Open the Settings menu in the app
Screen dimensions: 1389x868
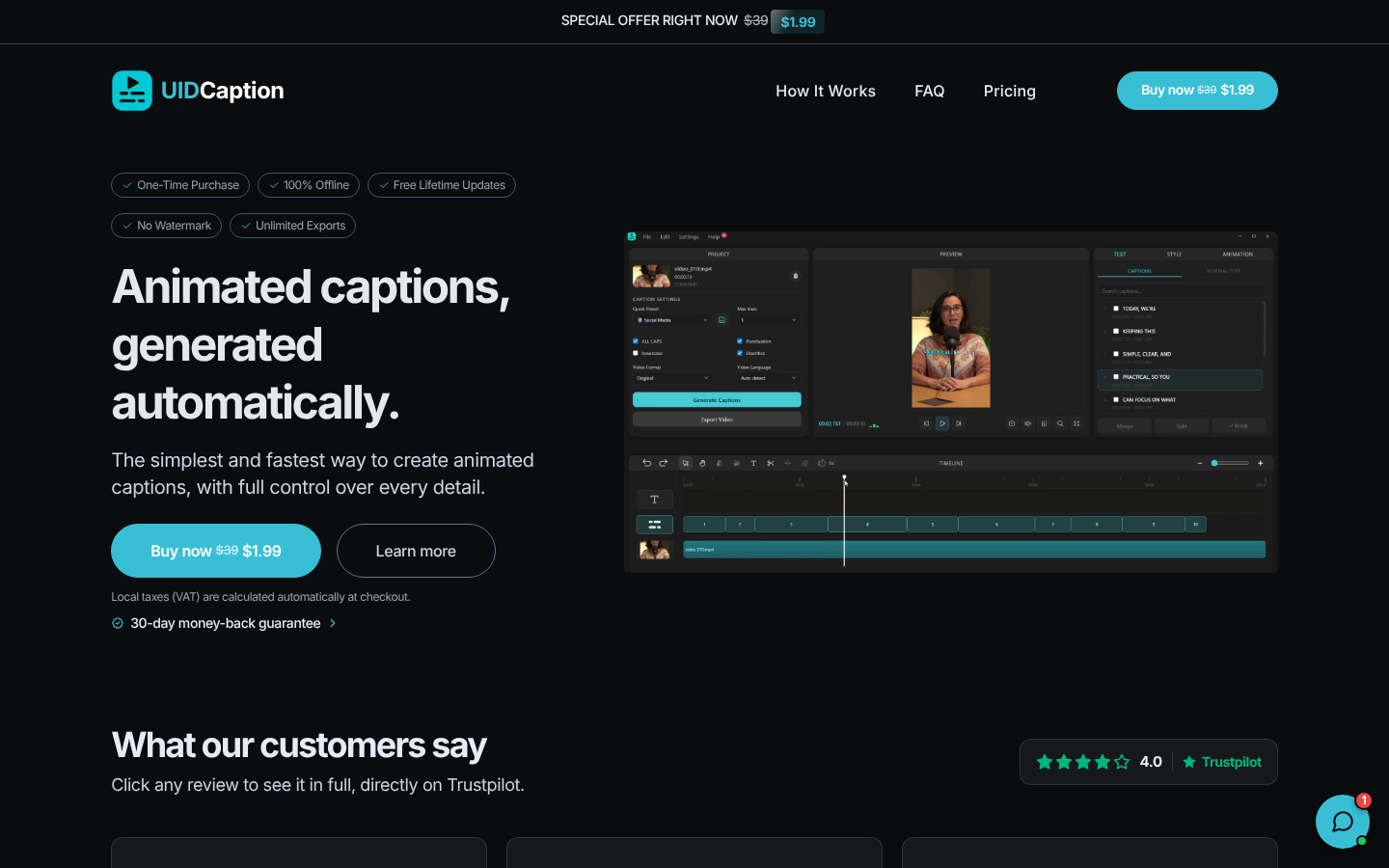tap(689, 236)
